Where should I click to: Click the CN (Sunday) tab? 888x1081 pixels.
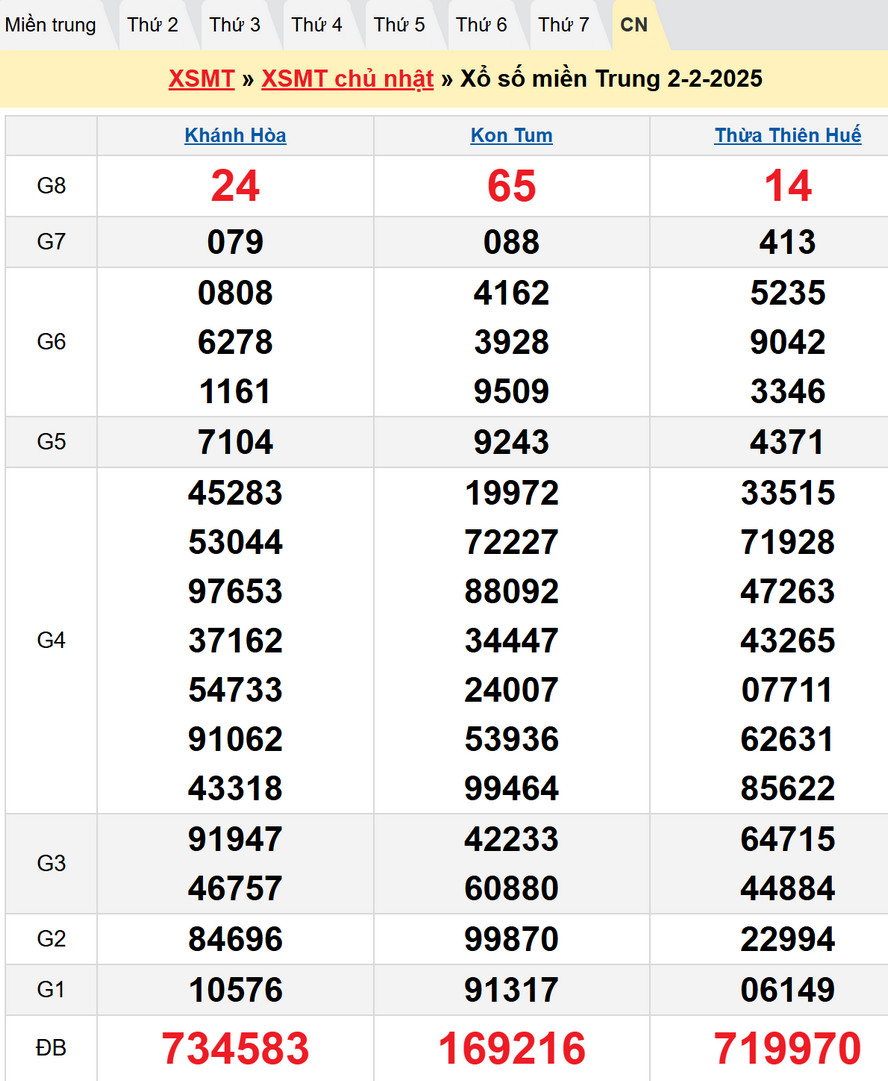coord(634,25)
